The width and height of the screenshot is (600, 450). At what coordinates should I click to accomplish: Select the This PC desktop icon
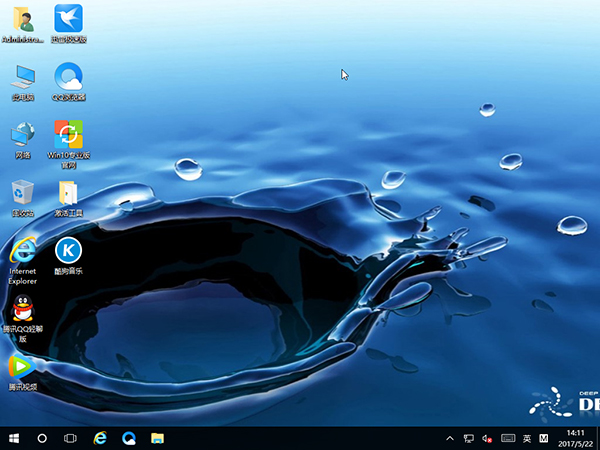(x=22, y=76)
